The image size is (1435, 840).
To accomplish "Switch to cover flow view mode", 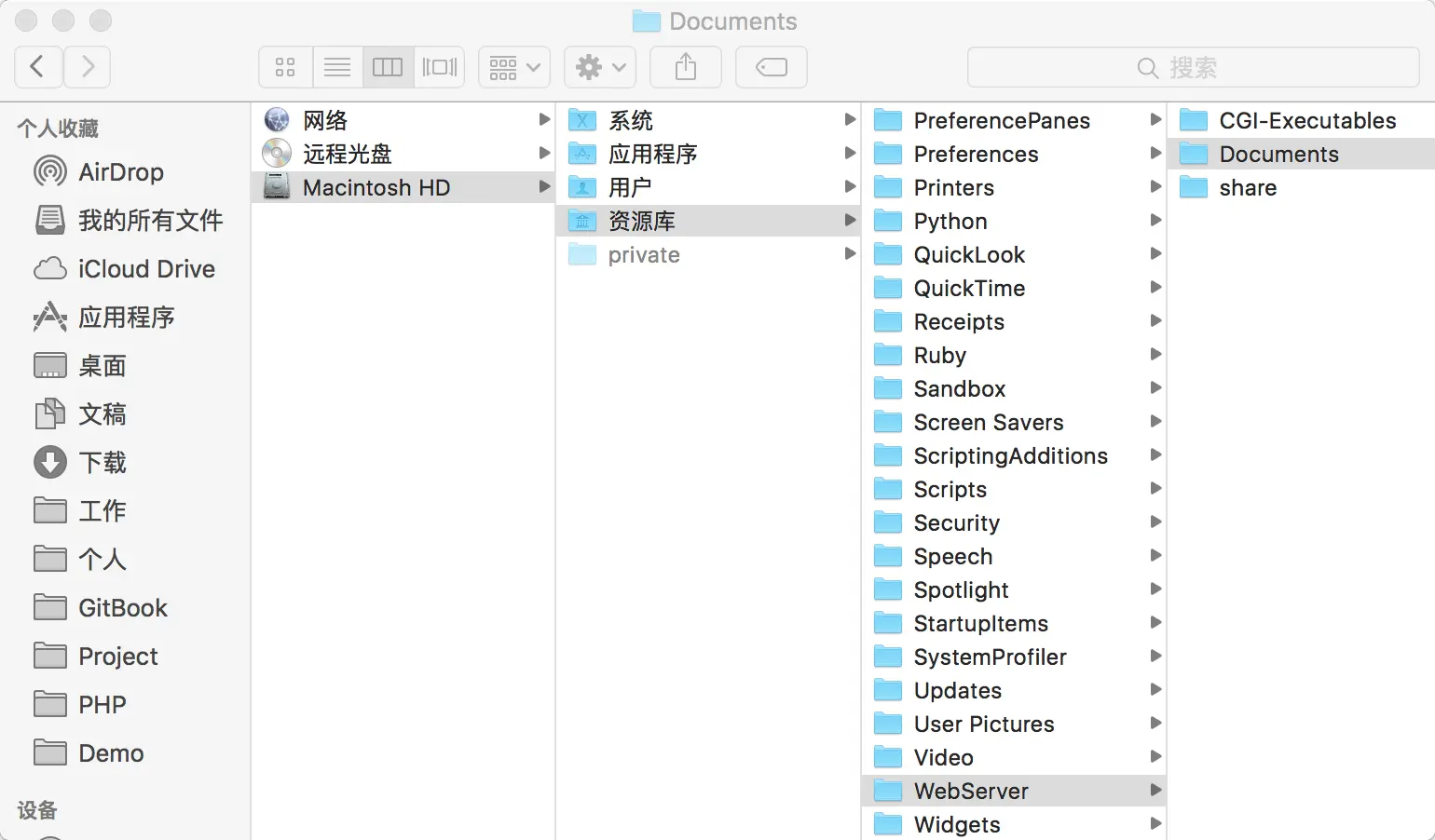I will point(439,66).
